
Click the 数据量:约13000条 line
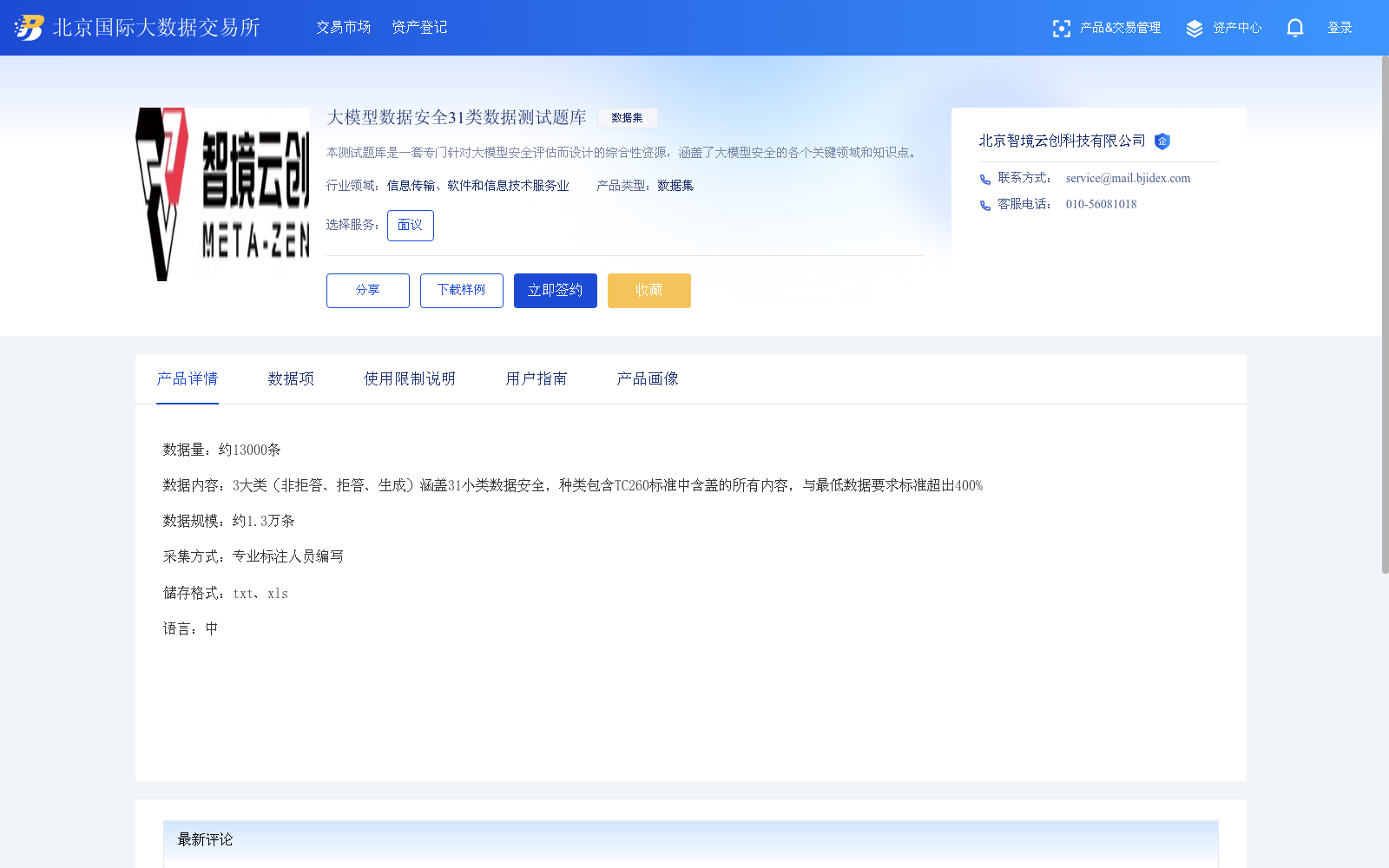[x=222, y=450]
